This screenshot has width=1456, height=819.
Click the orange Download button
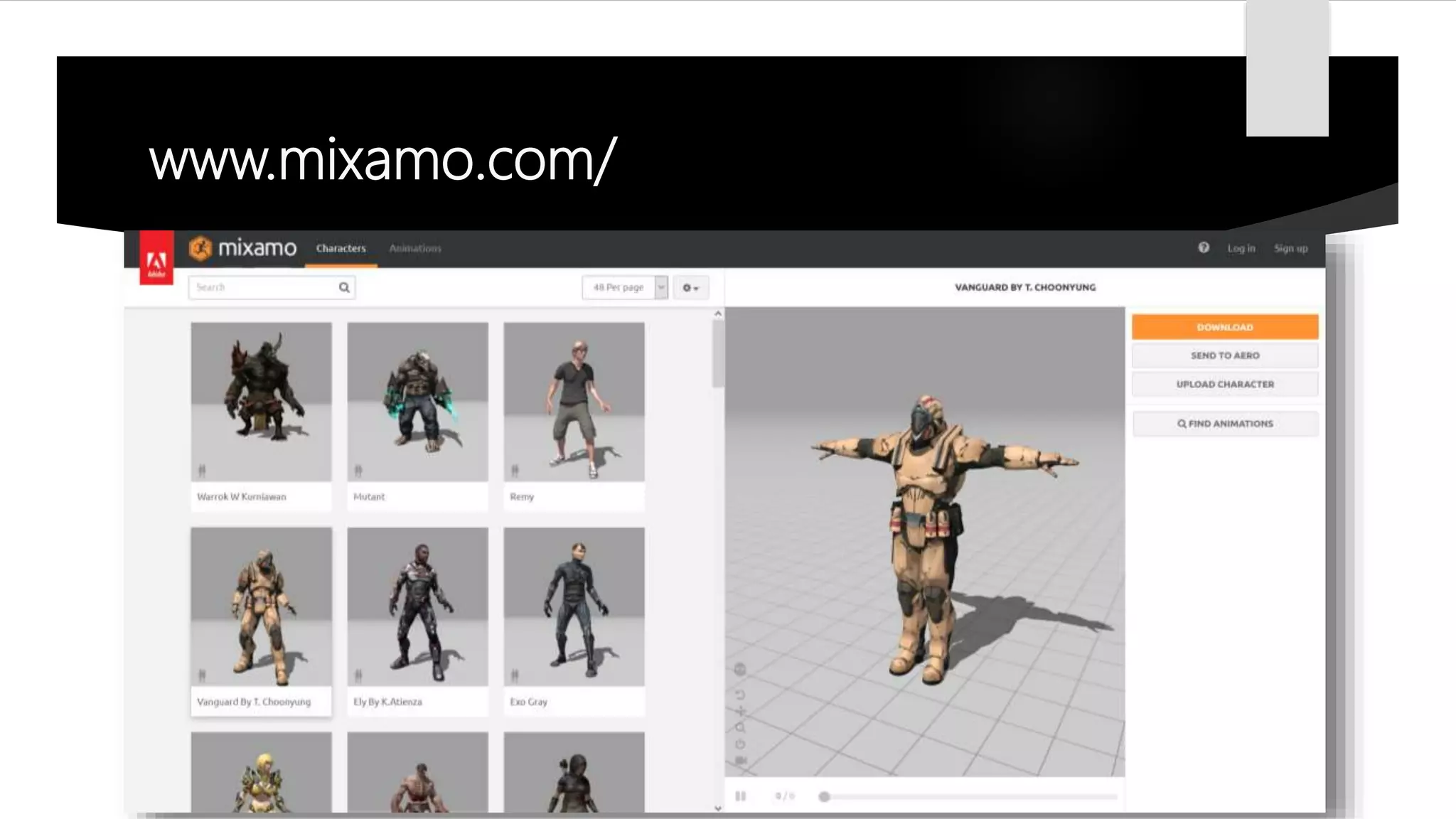[x=1224, y=327]
